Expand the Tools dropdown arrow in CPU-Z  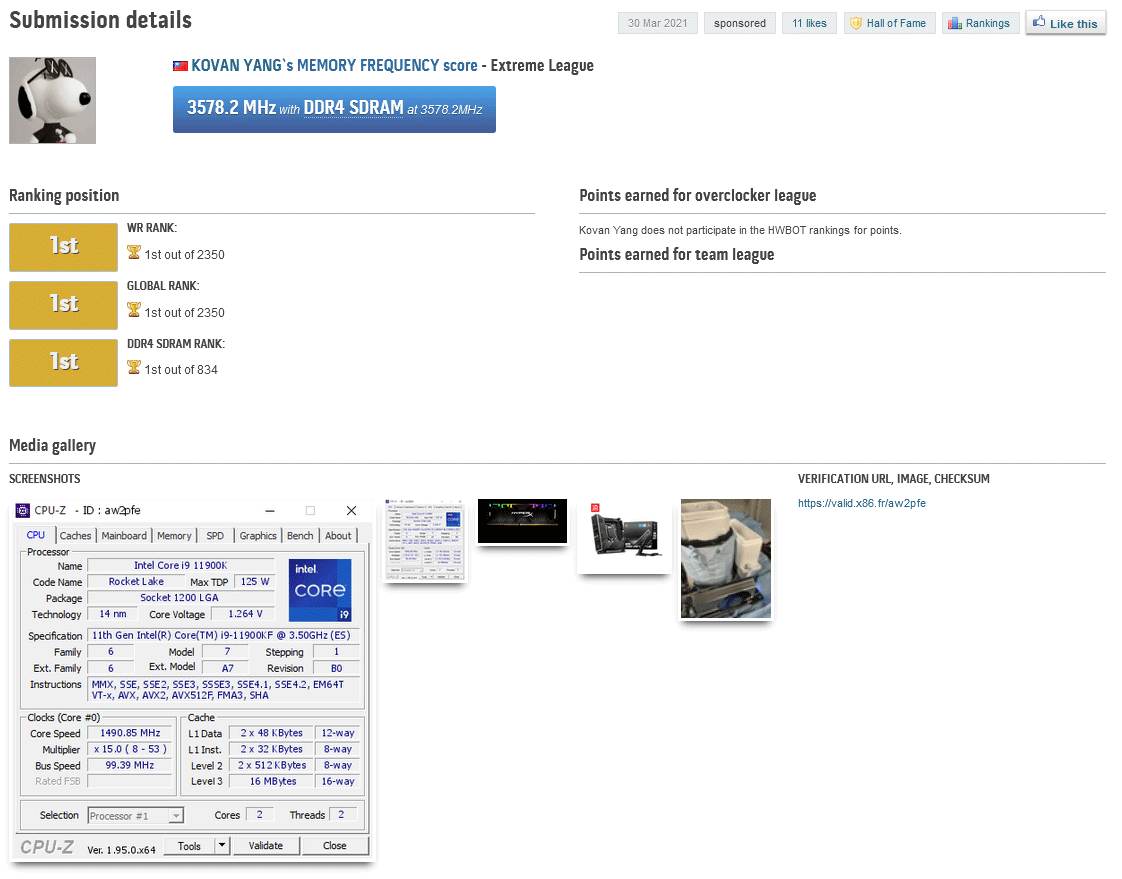click(x=222, y=845)
